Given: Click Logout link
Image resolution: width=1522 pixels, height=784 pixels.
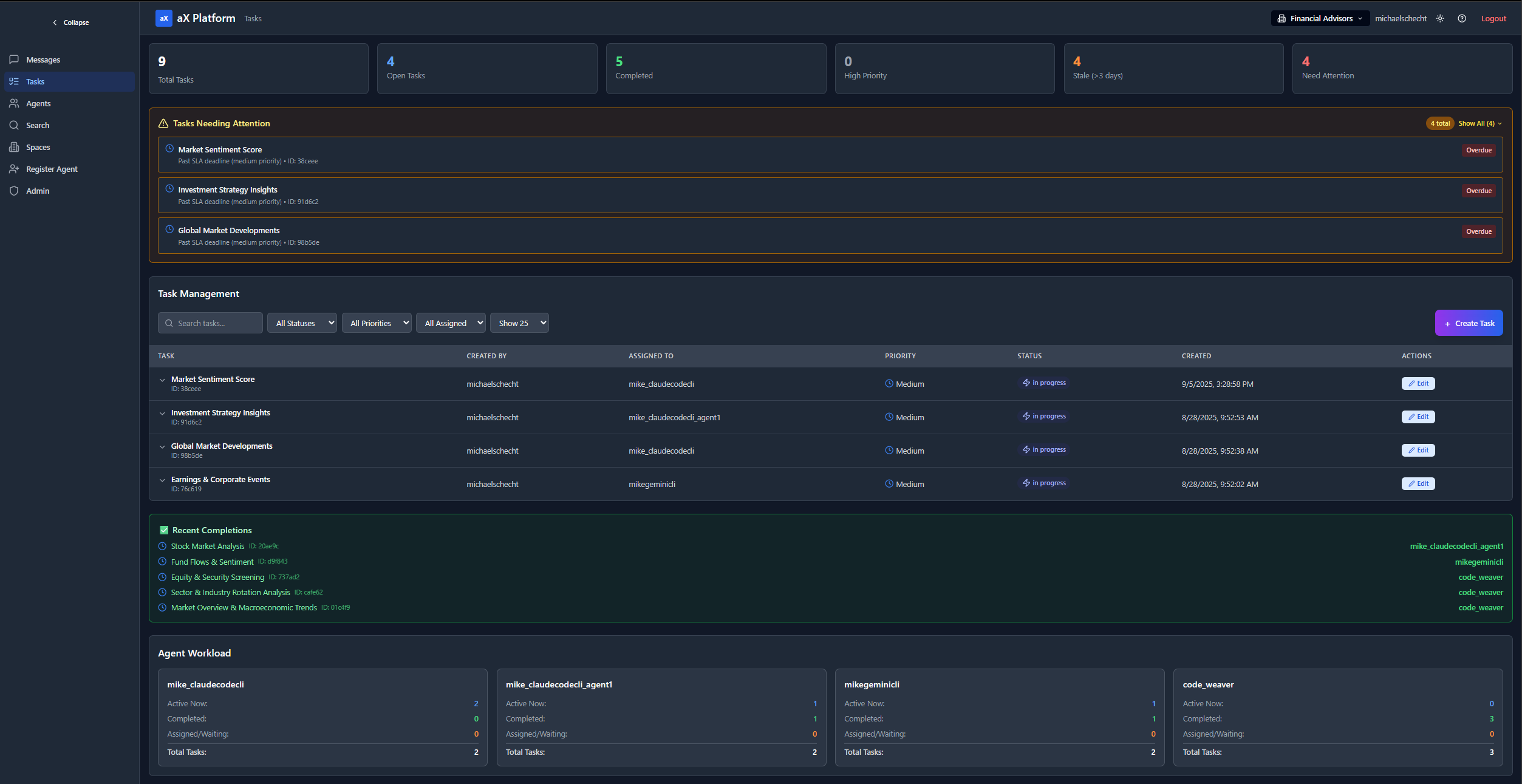Looking at the screenshot, I should click(1493, 19).
